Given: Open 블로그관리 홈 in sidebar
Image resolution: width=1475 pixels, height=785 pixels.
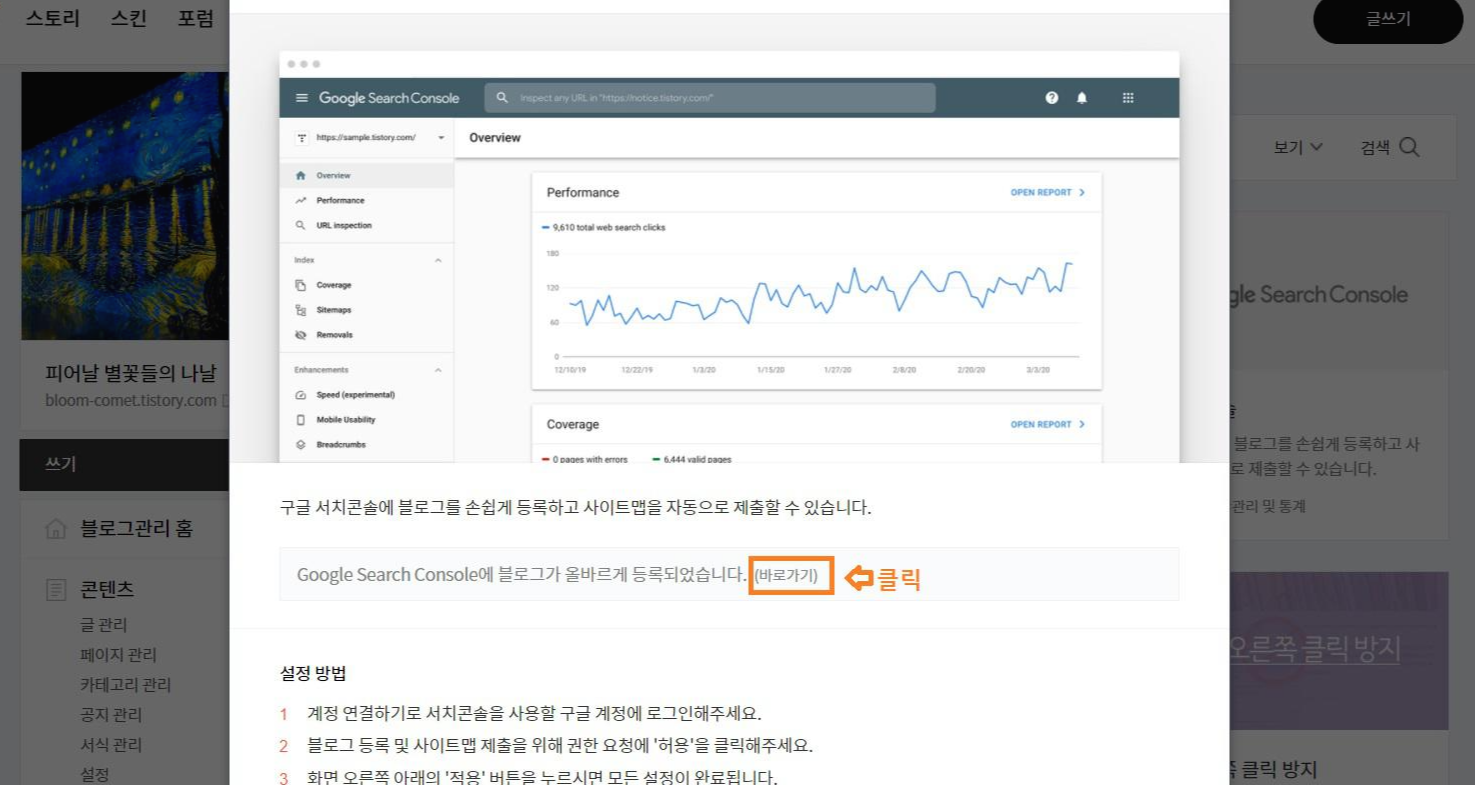Looking at the screenshot, I should (x=137, y=529).
